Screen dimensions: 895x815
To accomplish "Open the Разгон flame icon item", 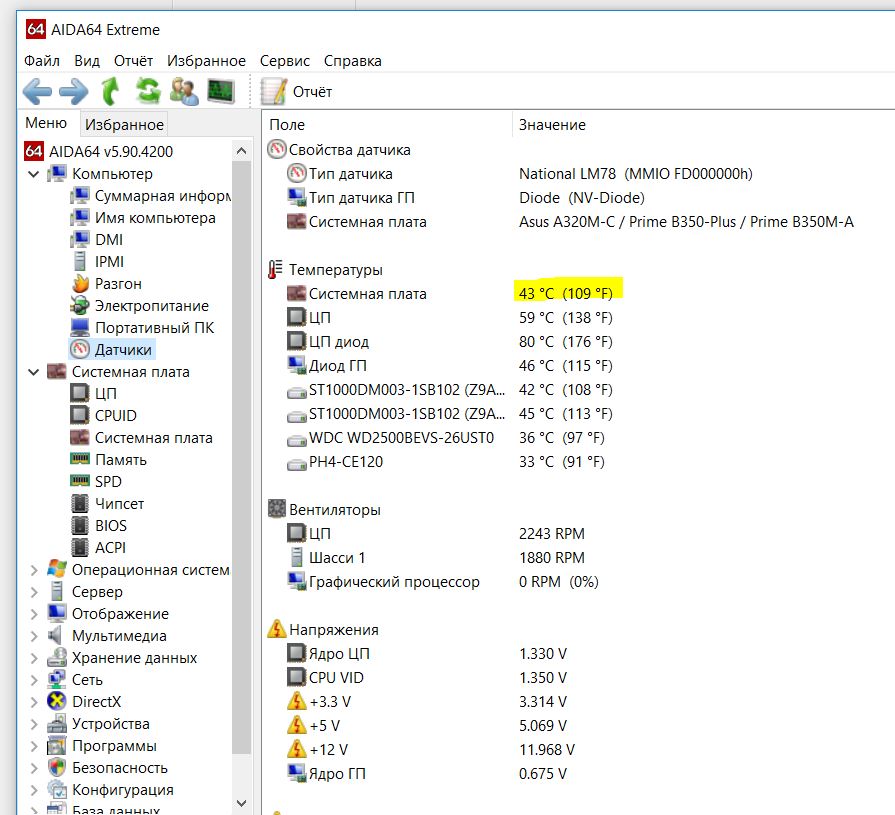I will click(106, 284).
